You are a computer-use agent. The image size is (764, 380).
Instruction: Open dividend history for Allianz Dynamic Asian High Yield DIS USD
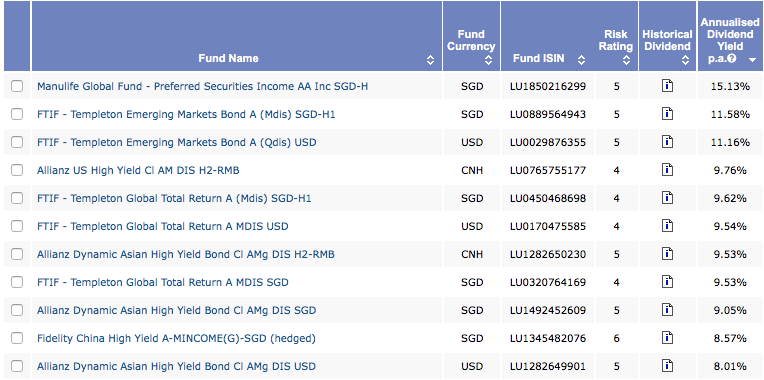[x=667, y=366]
